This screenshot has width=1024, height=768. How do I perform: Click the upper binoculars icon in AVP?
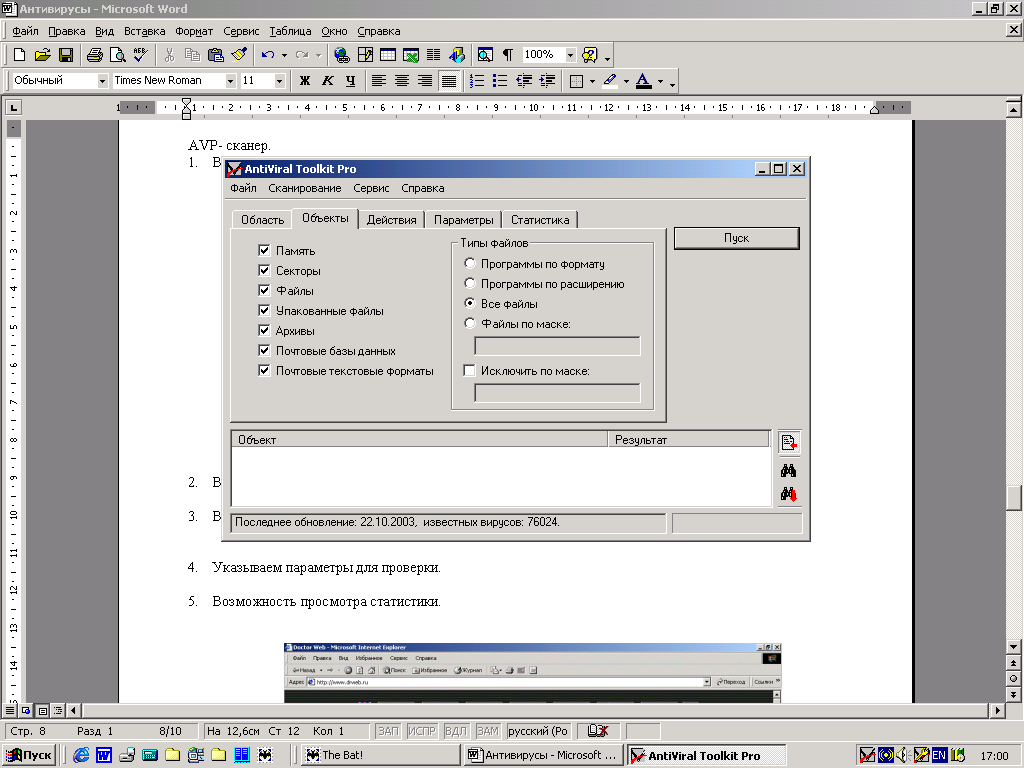tap(788, 471)
